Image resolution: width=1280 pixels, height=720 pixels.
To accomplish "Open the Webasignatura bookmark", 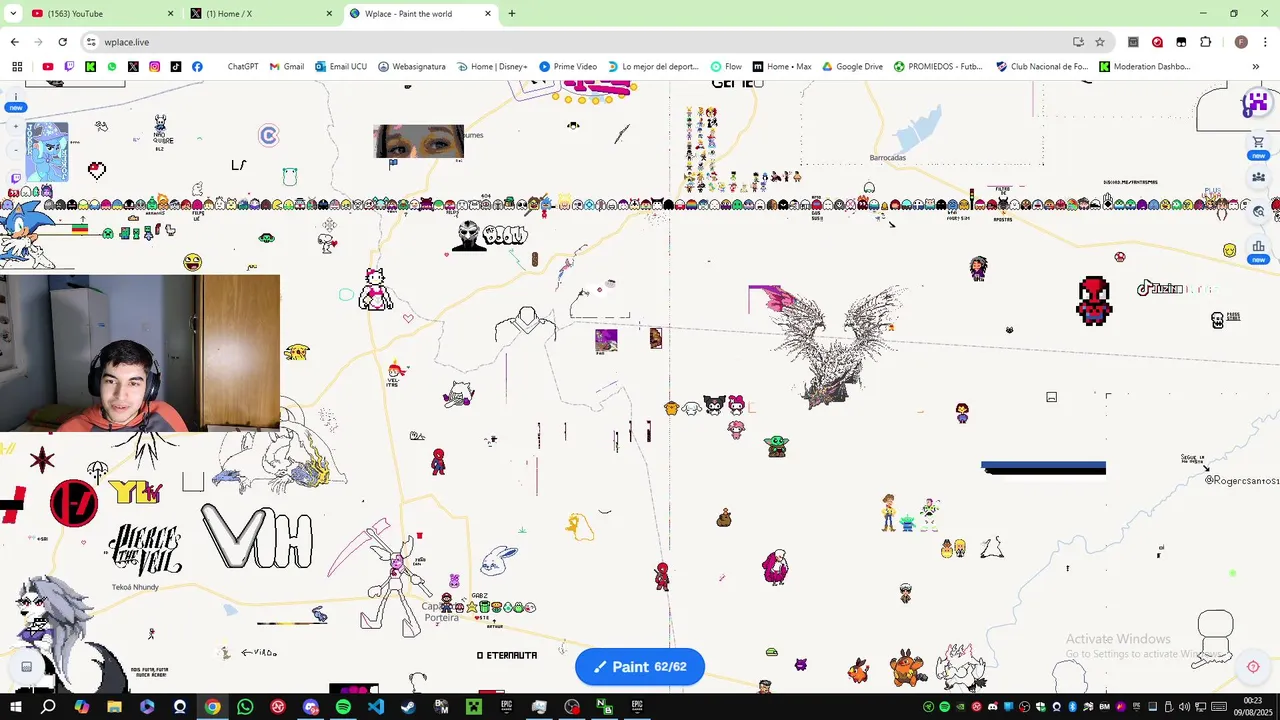I will click(x=412, y=67).
